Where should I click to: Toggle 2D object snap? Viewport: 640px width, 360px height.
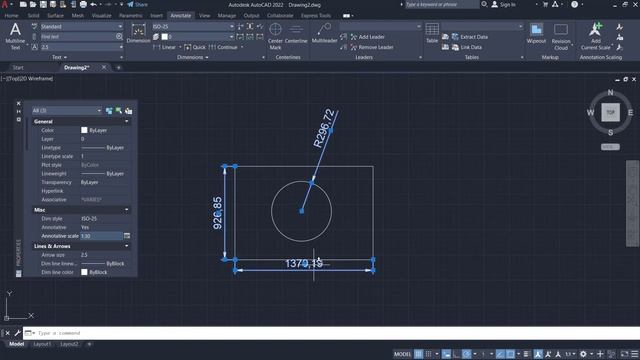(511, 354)
